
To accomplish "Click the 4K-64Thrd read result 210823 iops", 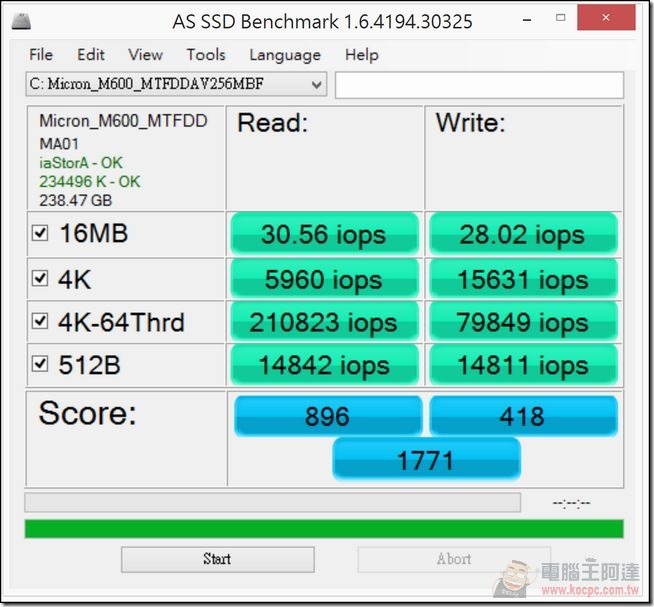I will 324,322.
